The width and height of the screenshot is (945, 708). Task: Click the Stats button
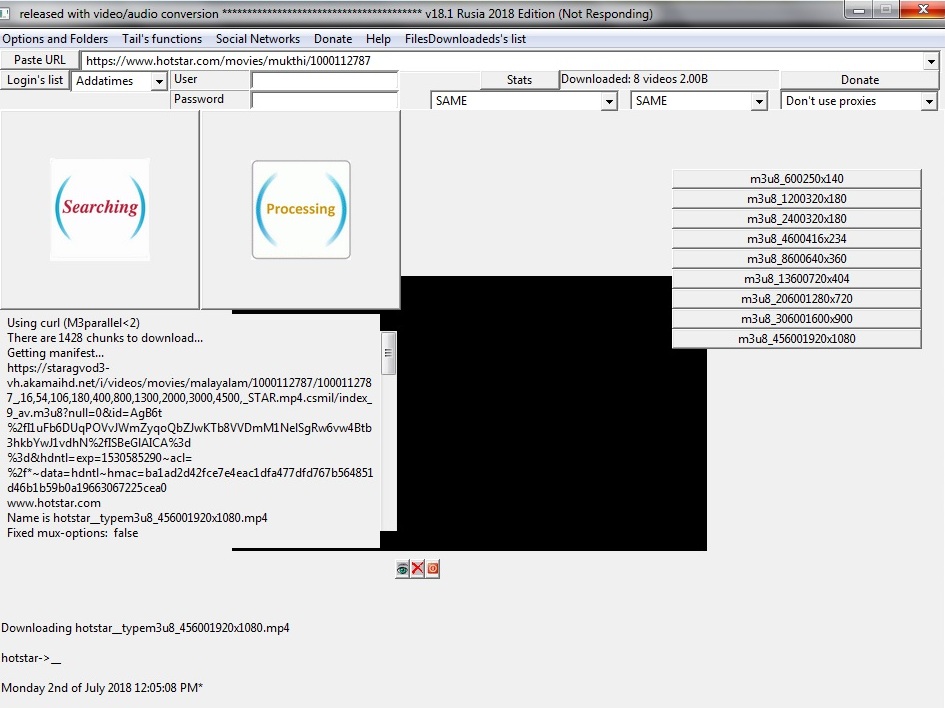coord(519,80)
